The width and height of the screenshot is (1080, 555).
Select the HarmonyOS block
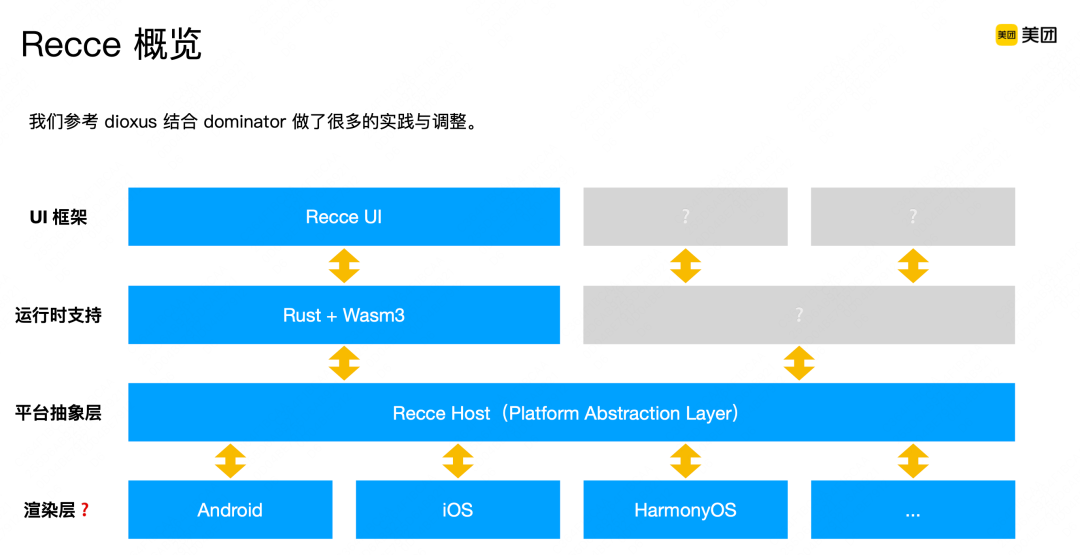tap(685, 510)
